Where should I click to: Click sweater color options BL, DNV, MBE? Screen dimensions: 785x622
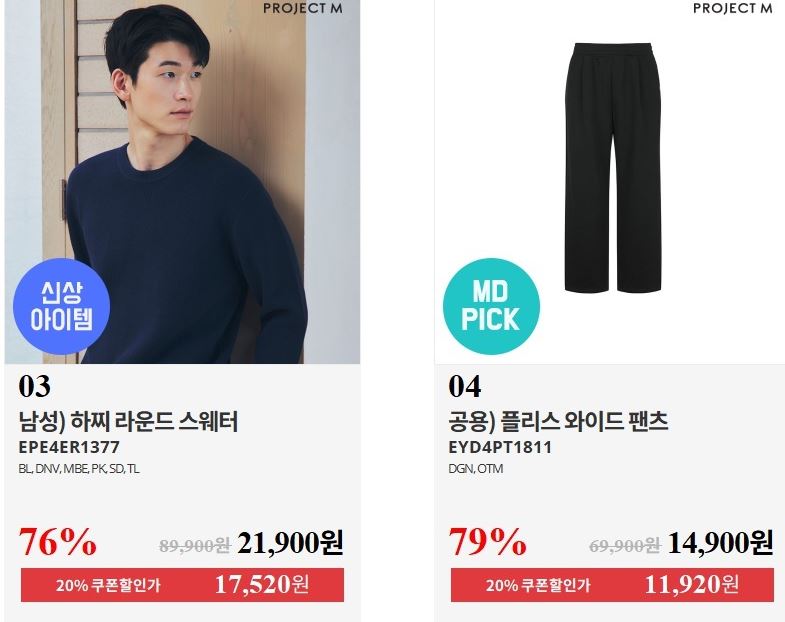[79, 469]
